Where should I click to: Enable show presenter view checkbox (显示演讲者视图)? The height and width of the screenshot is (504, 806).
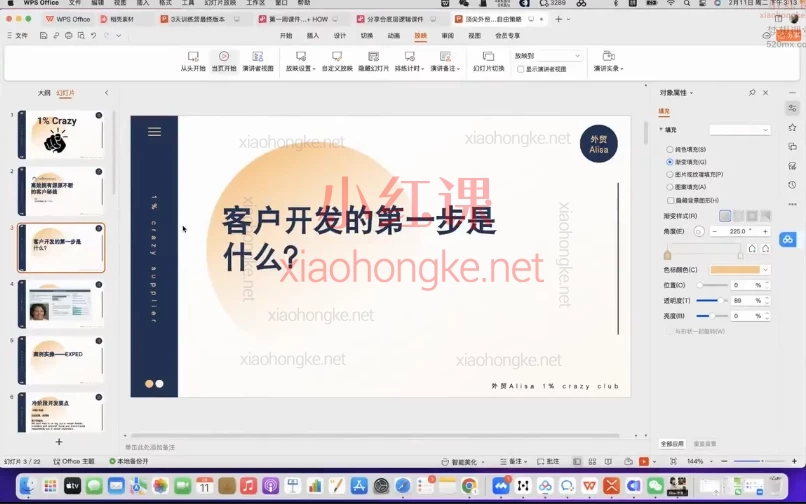point(520,69)
